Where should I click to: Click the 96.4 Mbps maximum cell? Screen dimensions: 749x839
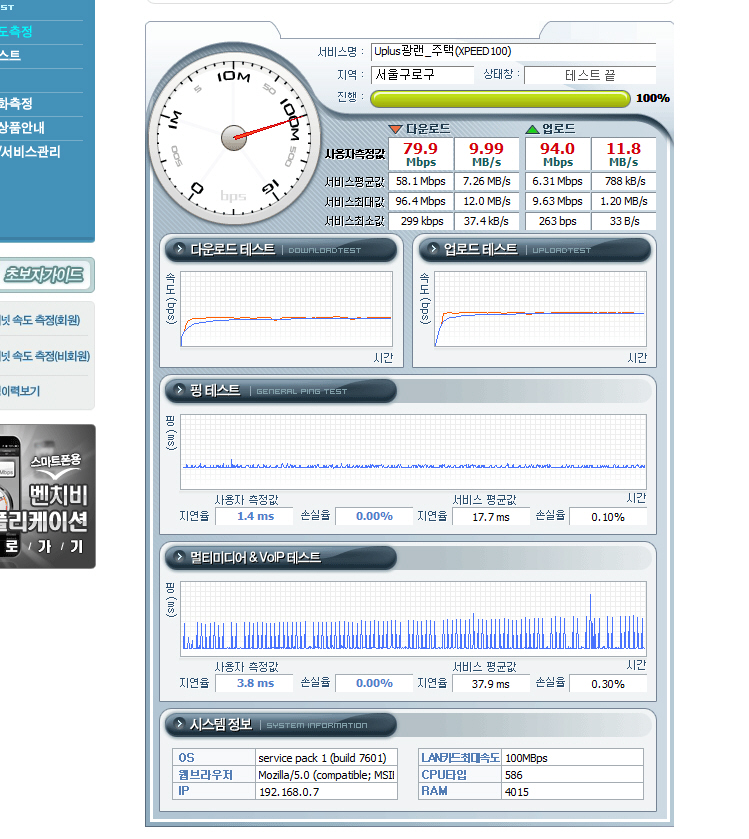pos(421,201)
